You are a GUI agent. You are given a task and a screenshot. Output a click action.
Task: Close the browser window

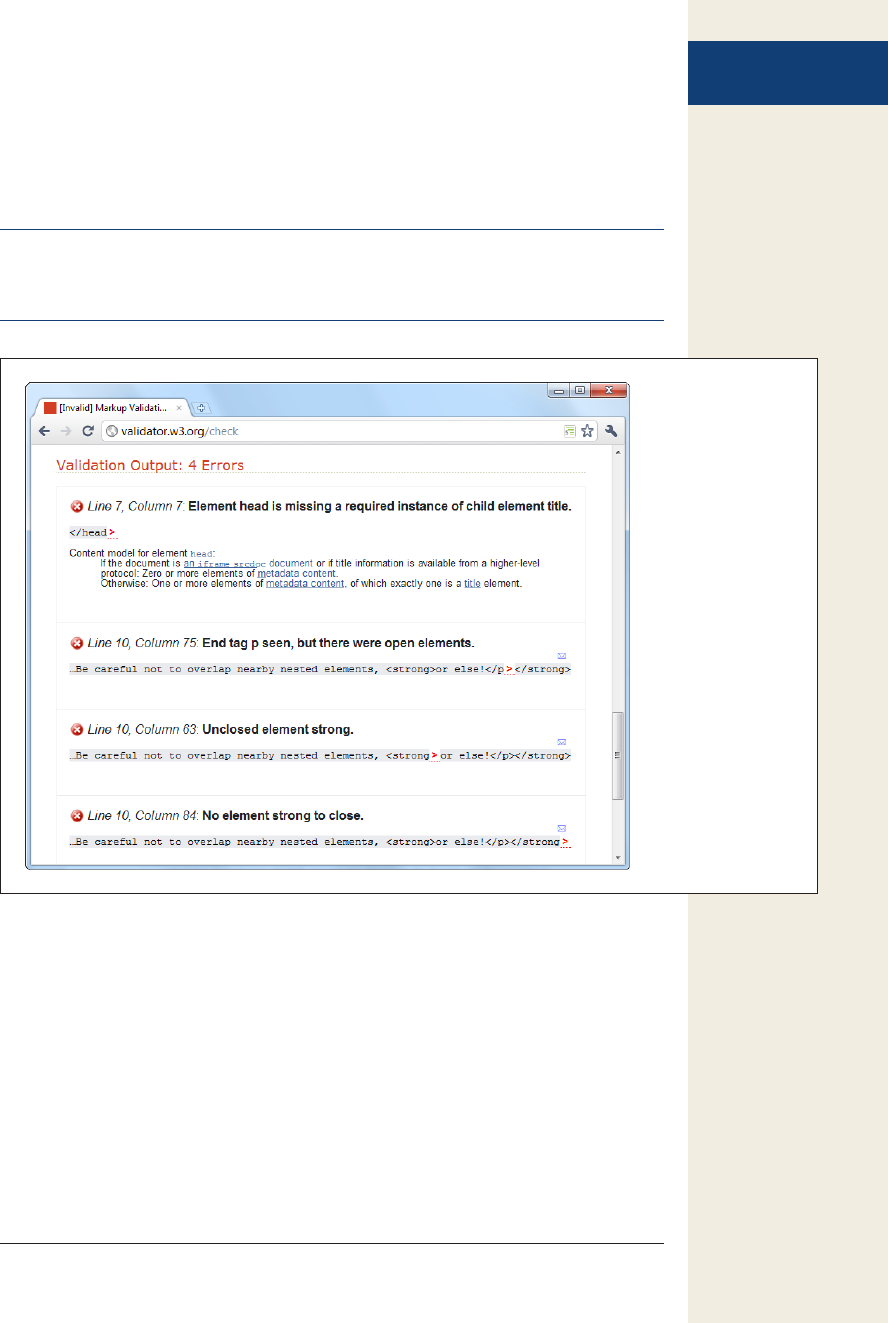tap(607, 390)
